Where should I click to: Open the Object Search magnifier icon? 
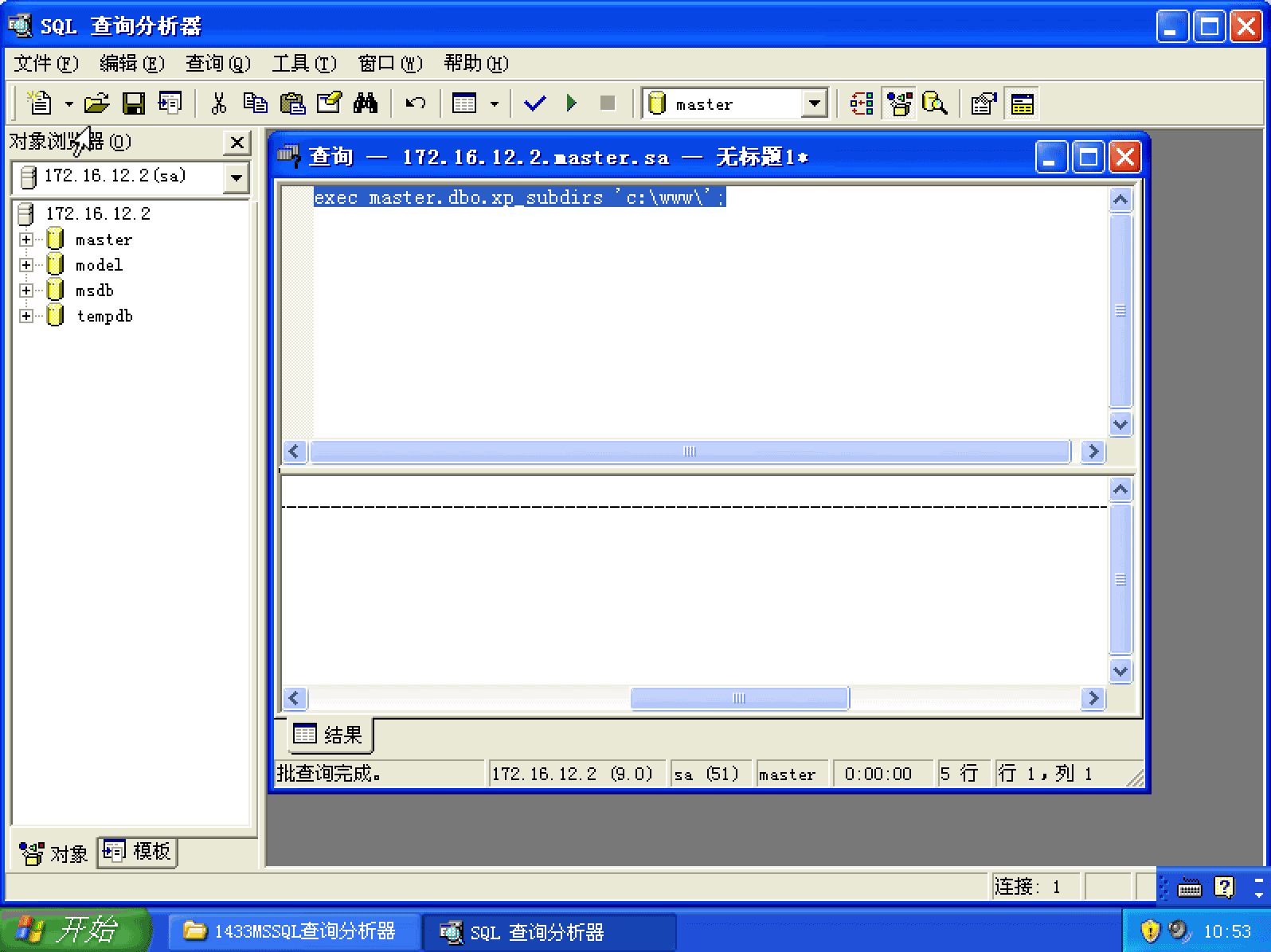[x=935, y=103]
